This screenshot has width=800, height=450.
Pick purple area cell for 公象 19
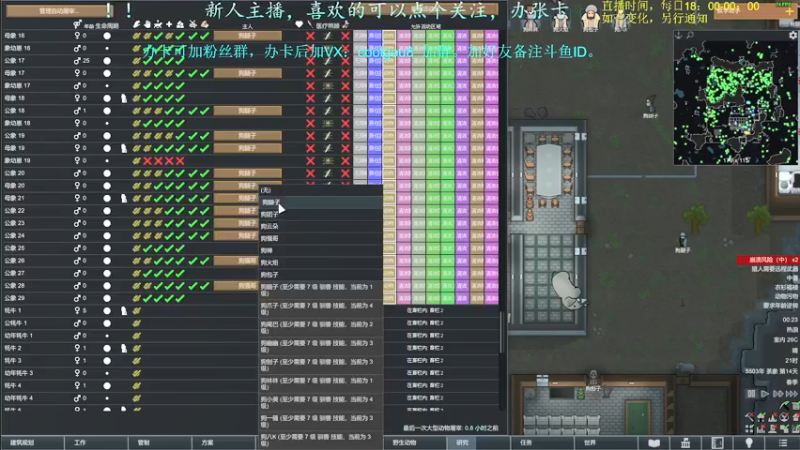(462, 136)
